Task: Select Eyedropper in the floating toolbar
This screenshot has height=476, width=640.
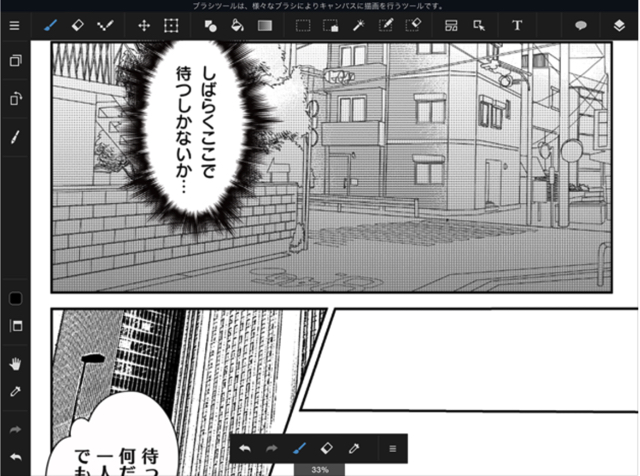Action: [x=353, y=449]
